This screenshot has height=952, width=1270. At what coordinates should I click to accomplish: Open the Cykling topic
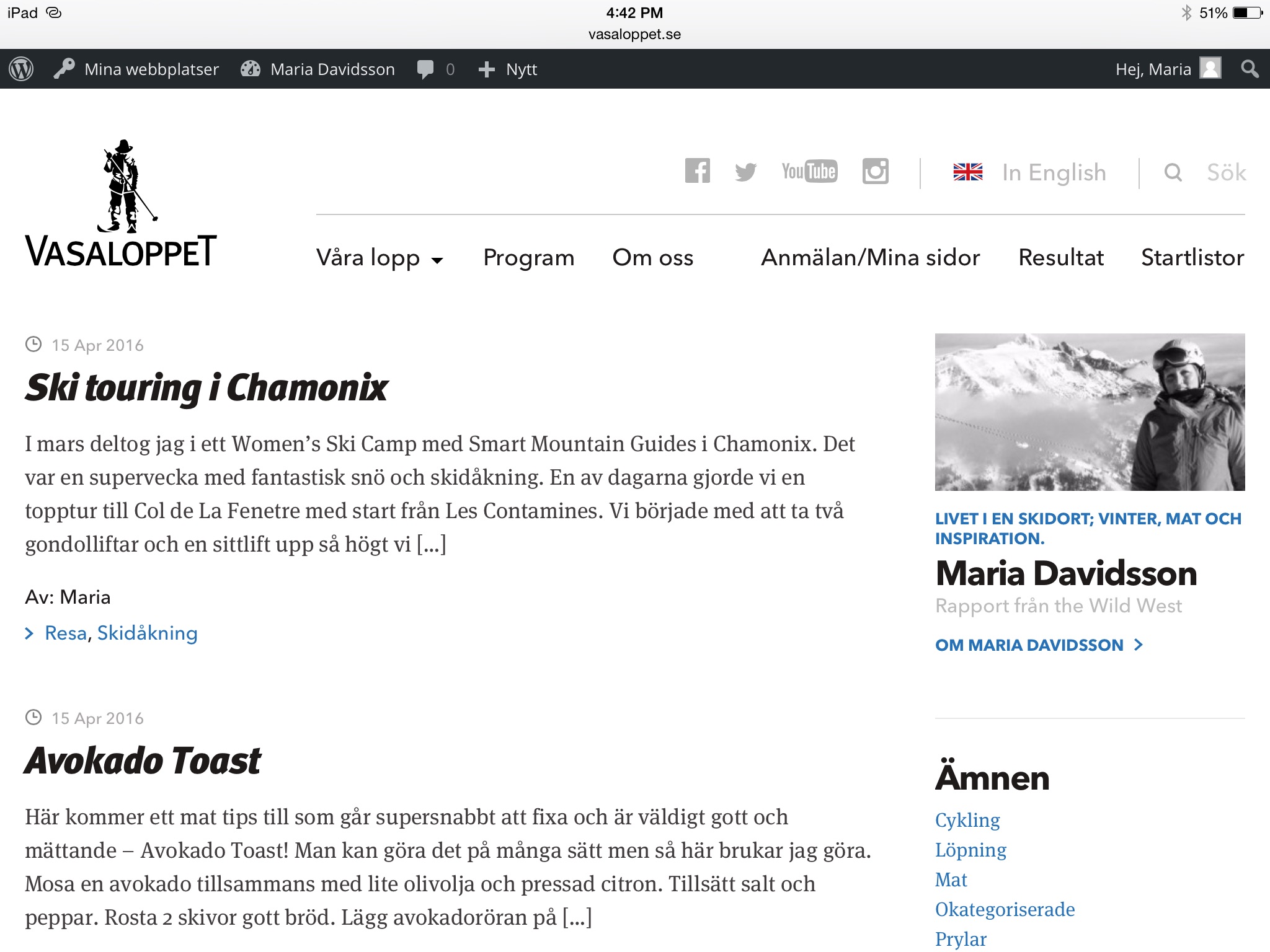tap(967, 820)
